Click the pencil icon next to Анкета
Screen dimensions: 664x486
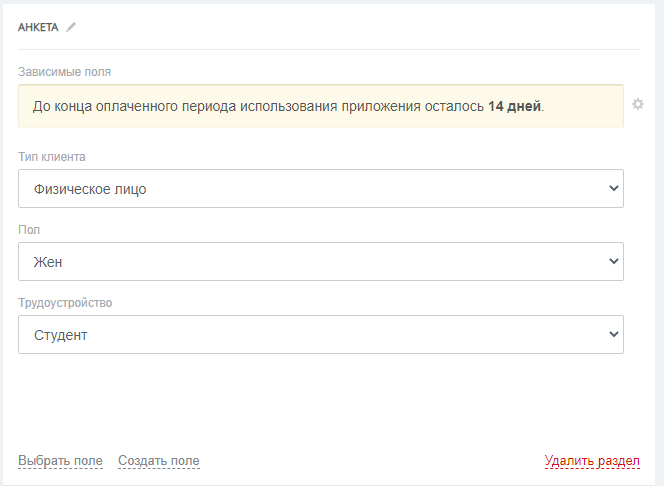point(71,27)
